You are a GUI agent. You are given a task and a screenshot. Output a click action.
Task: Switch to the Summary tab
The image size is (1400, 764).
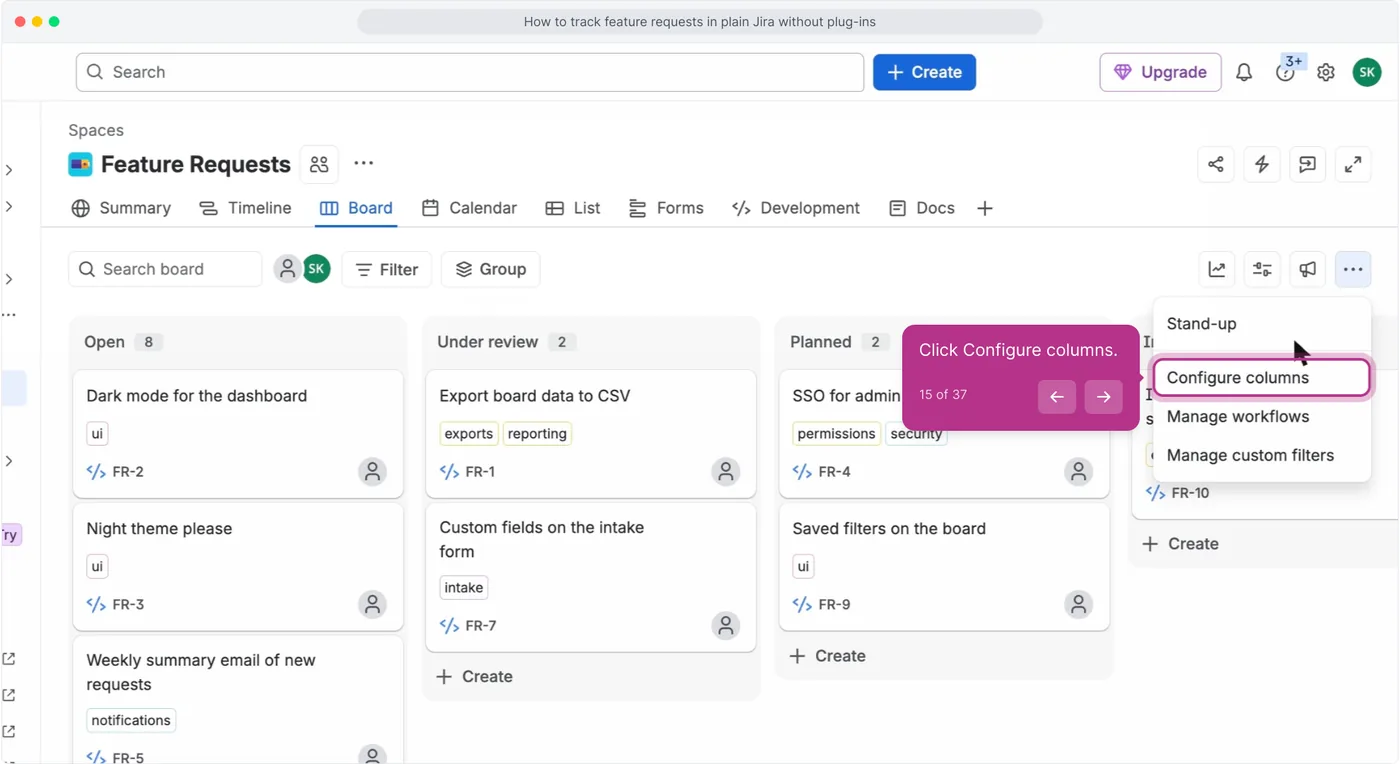click(x=121, y=208)
